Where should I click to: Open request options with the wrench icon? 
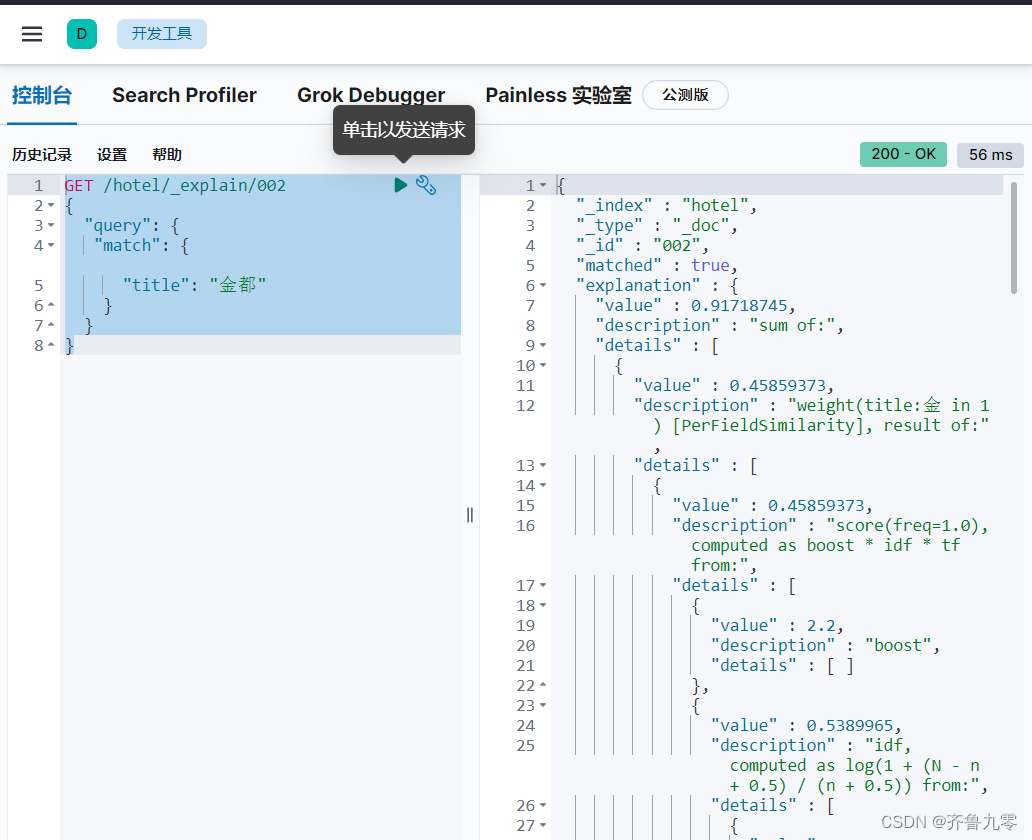pos(426,185)
